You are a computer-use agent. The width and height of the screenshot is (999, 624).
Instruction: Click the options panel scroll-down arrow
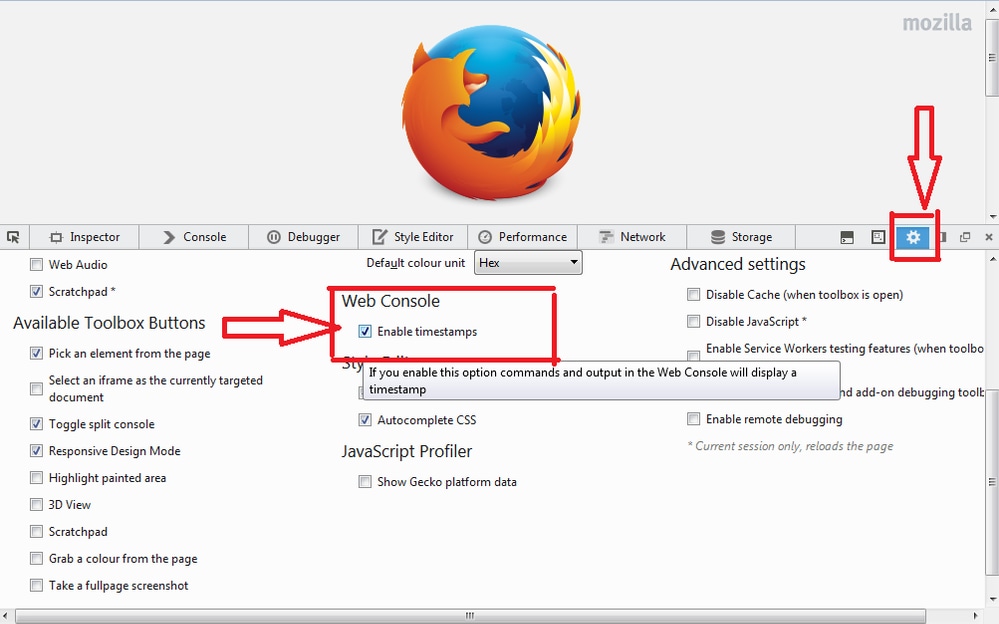(x=993, y=599)
